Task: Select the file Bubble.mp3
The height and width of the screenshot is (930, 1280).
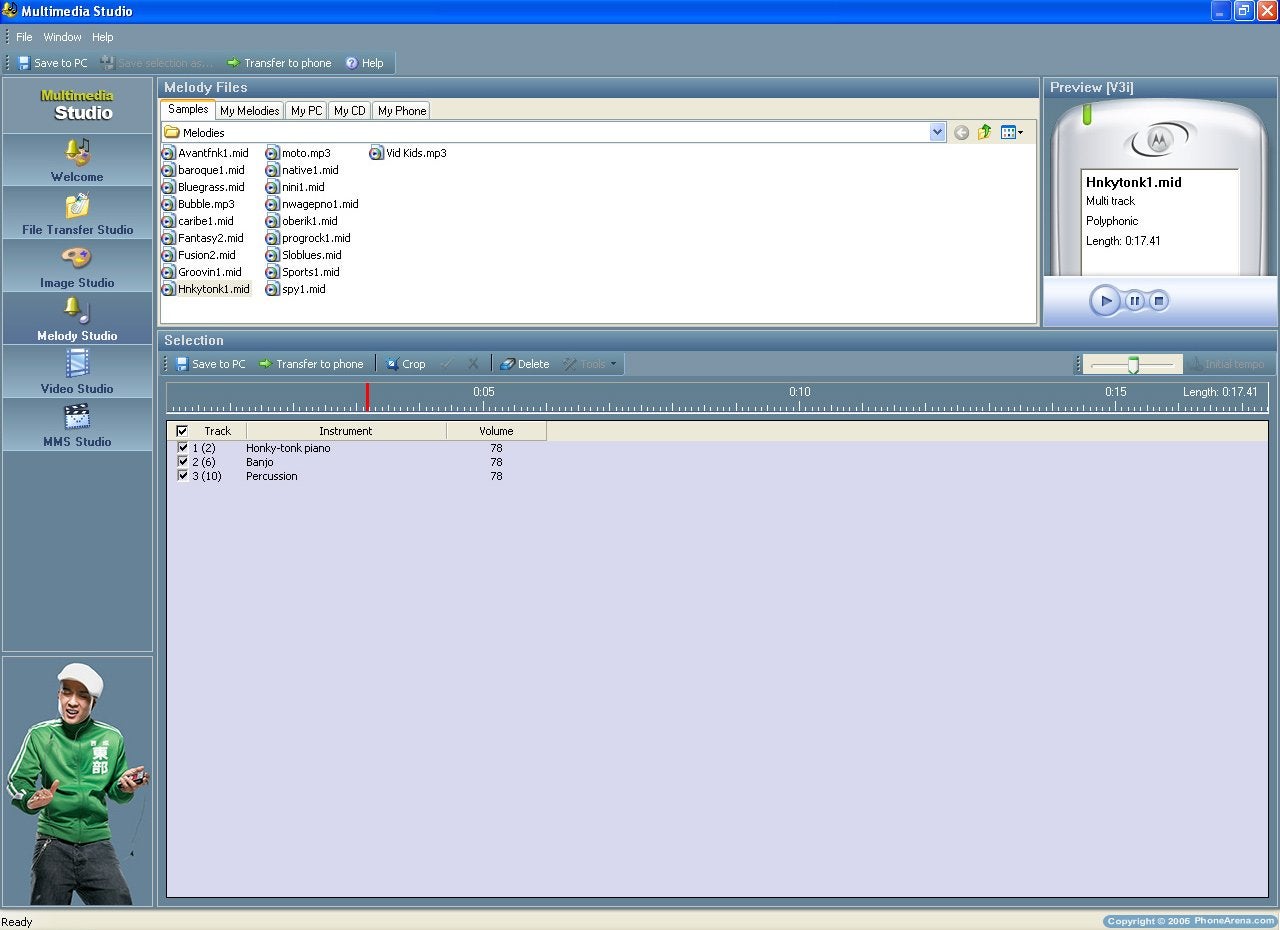Action: tap(198, 204)
